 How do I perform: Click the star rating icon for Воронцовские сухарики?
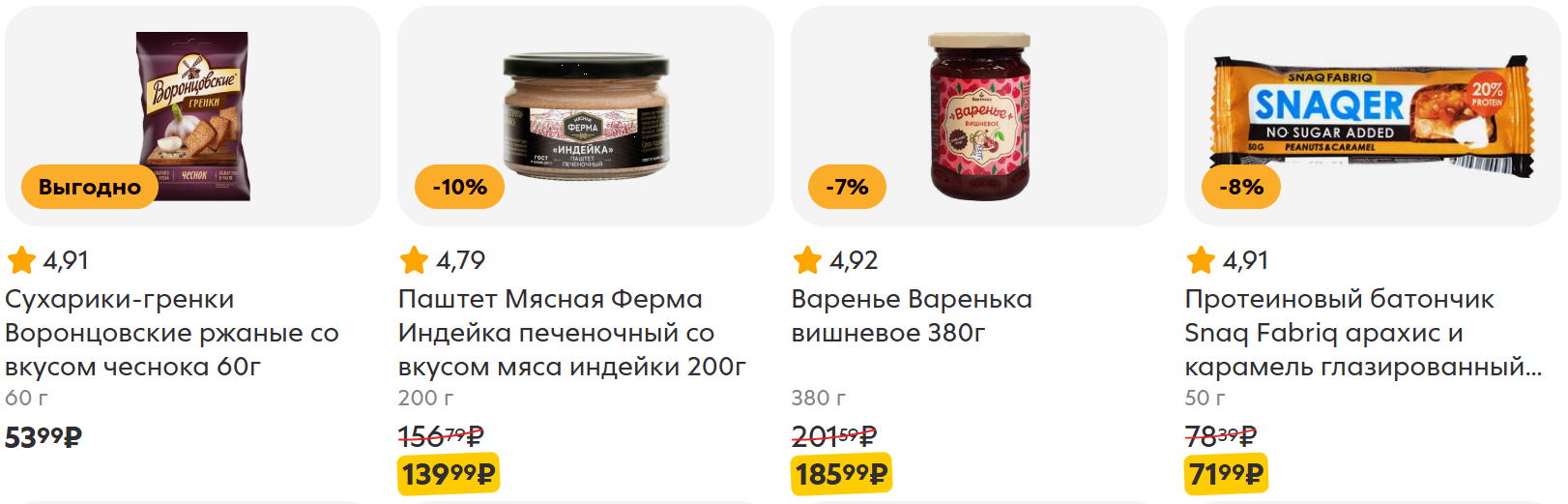(x=21, y=260)
